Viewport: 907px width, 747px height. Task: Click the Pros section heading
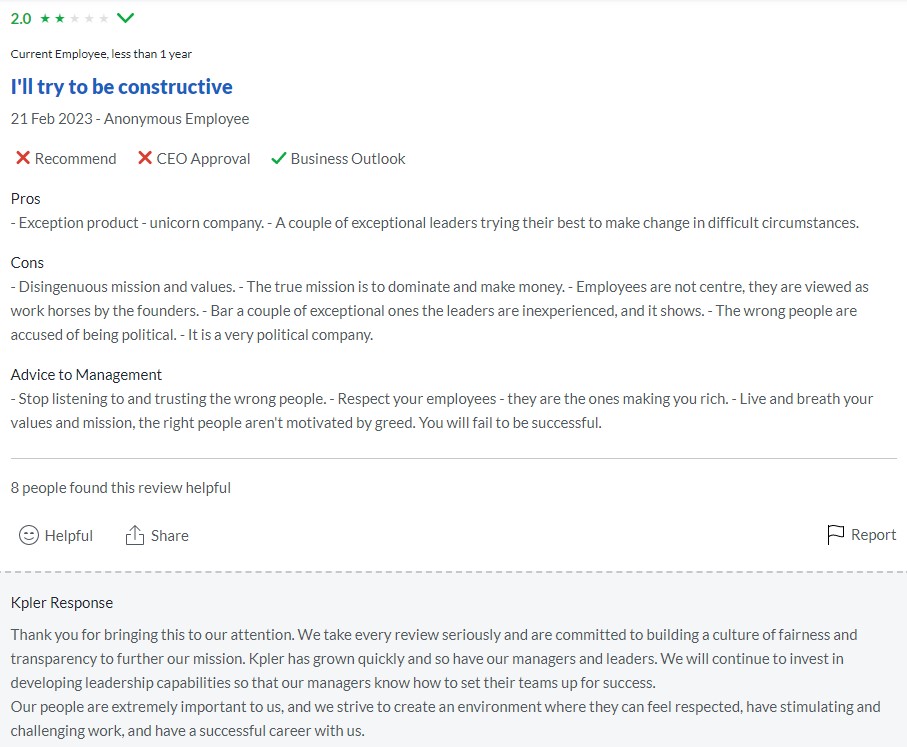tap(26, 199)
